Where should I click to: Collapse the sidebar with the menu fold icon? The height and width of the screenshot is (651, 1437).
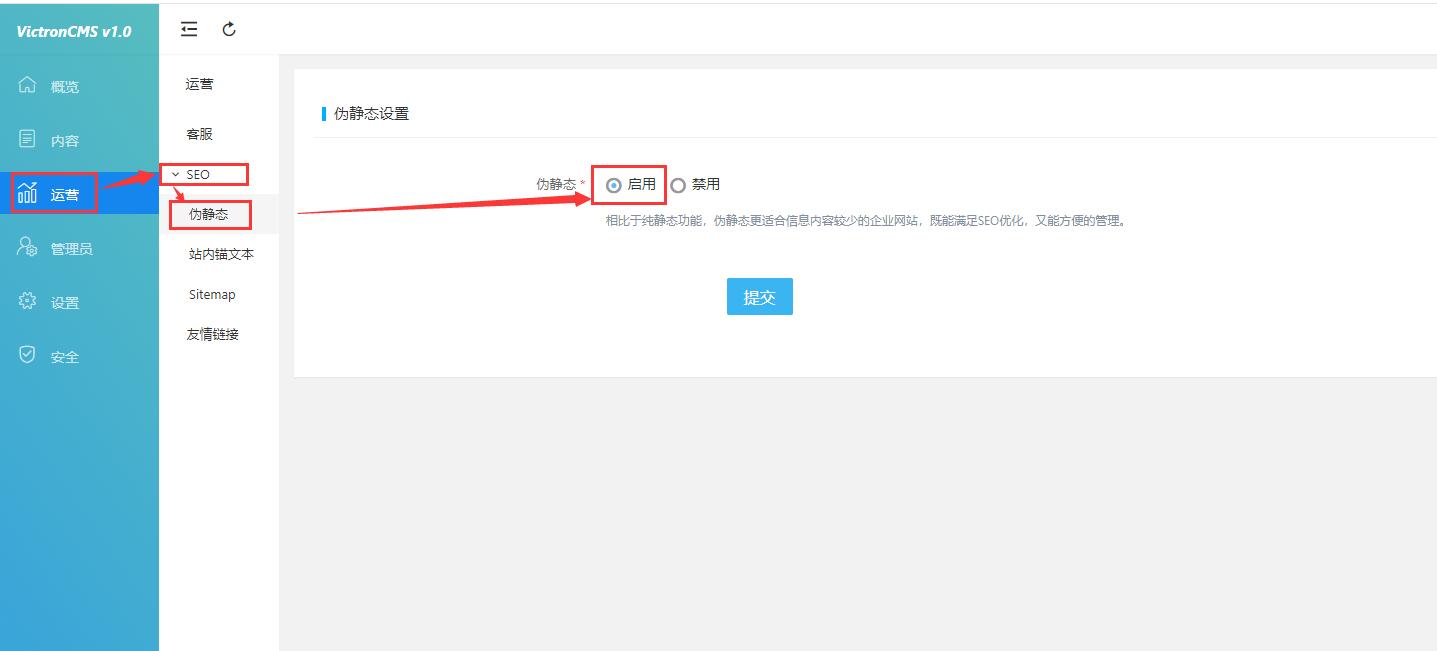click(x=189, y=29)
